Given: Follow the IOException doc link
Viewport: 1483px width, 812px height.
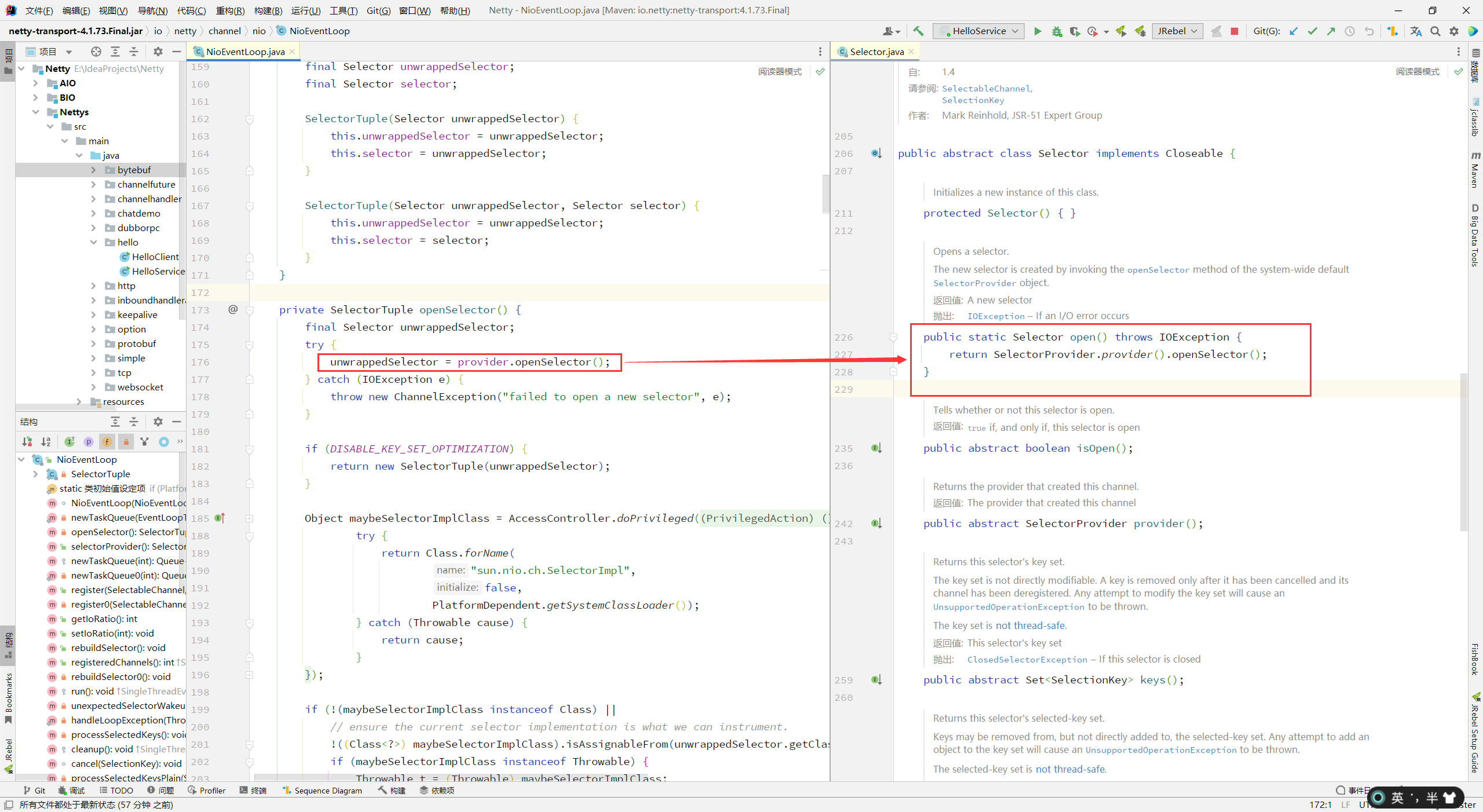Looking at the screenshot, I should (x=996, y=316).
